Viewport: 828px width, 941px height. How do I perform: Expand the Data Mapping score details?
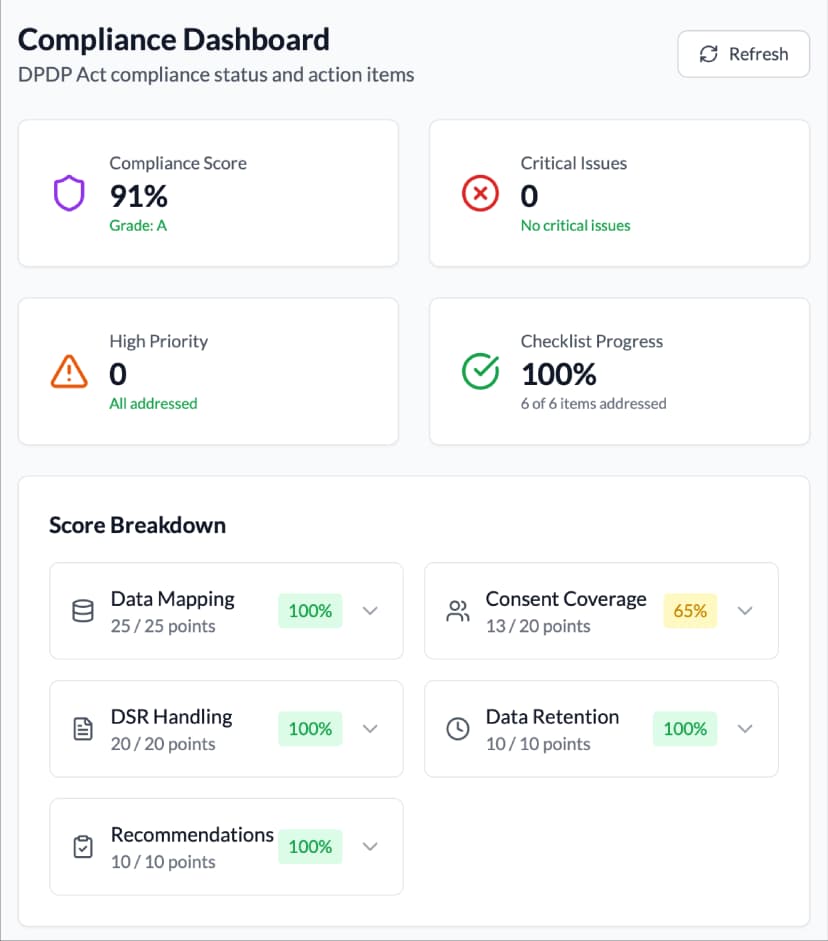(370, 611)
